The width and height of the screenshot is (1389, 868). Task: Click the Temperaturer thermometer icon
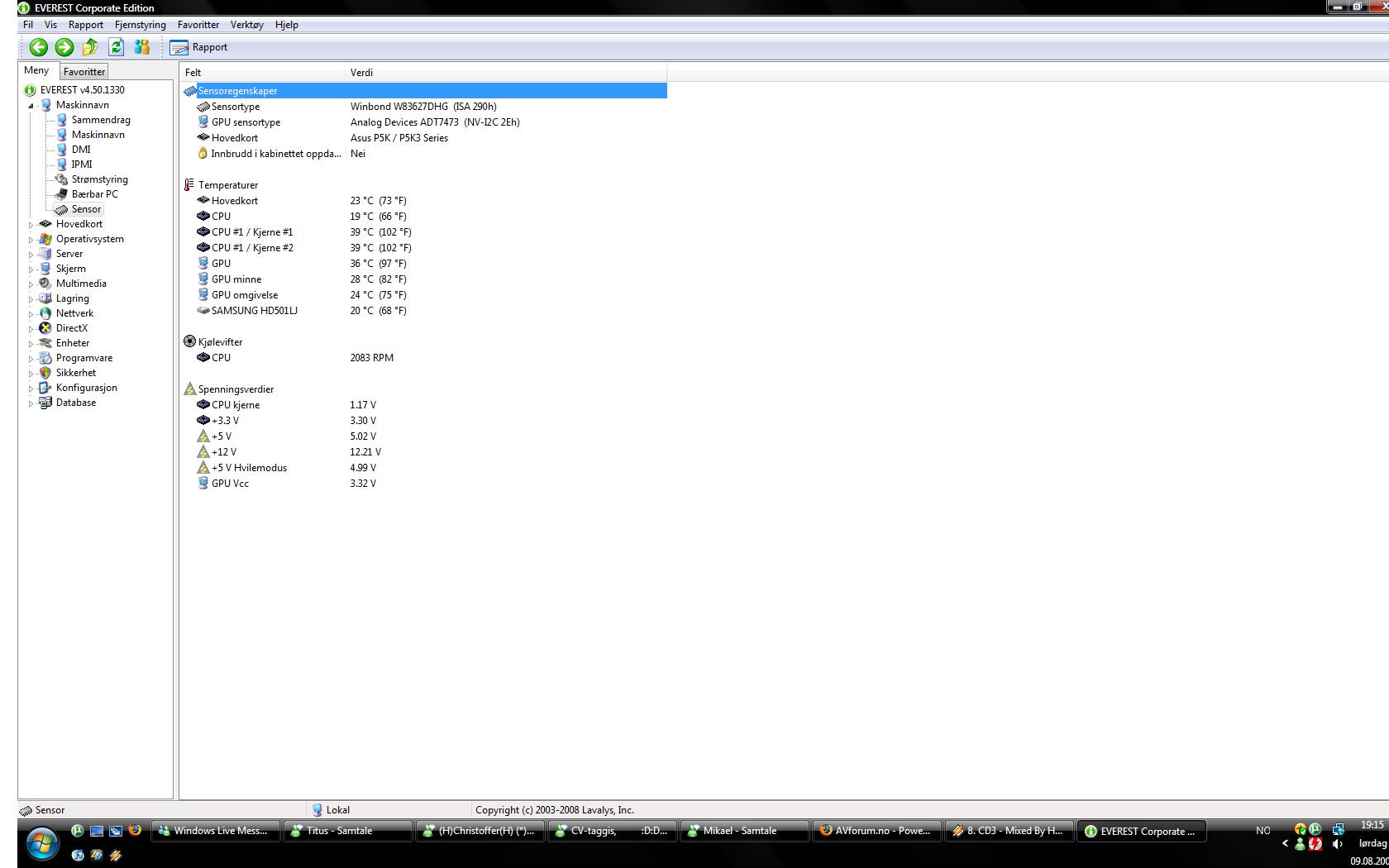tap(189, 185)
